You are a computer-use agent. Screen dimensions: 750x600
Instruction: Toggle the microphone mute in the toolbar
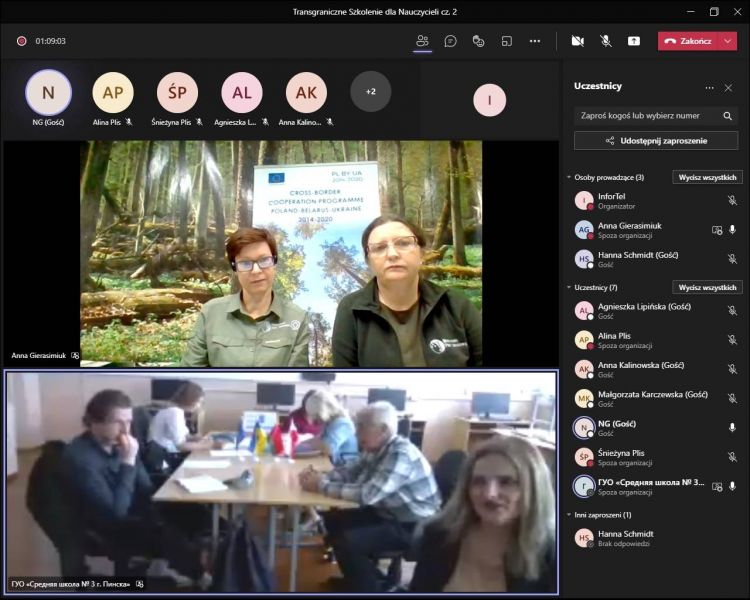coord(606,41)
